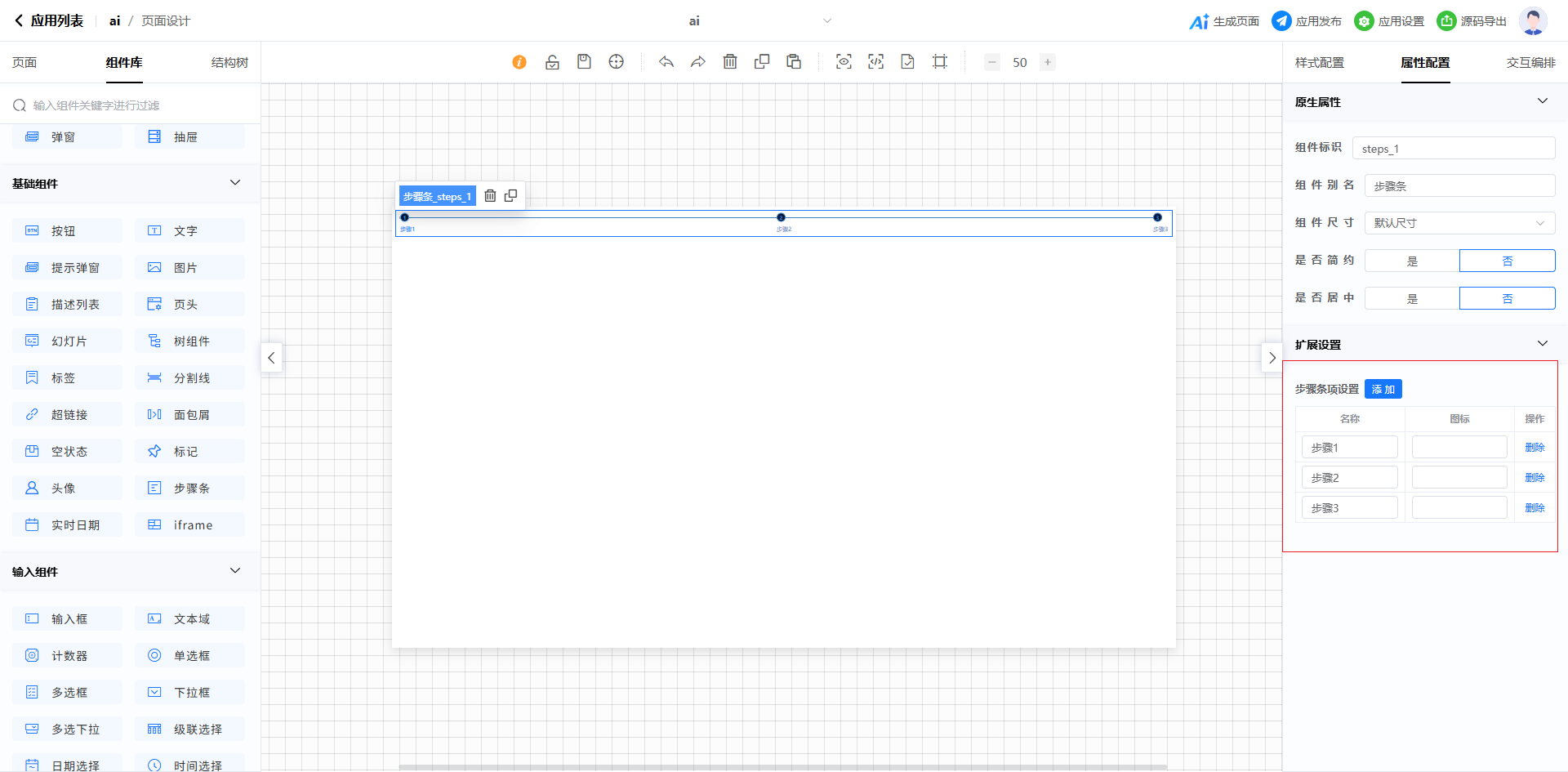This screenshot has height=772, width=1568.
Task: Click the orange info icon
Action: coord(519,62)
